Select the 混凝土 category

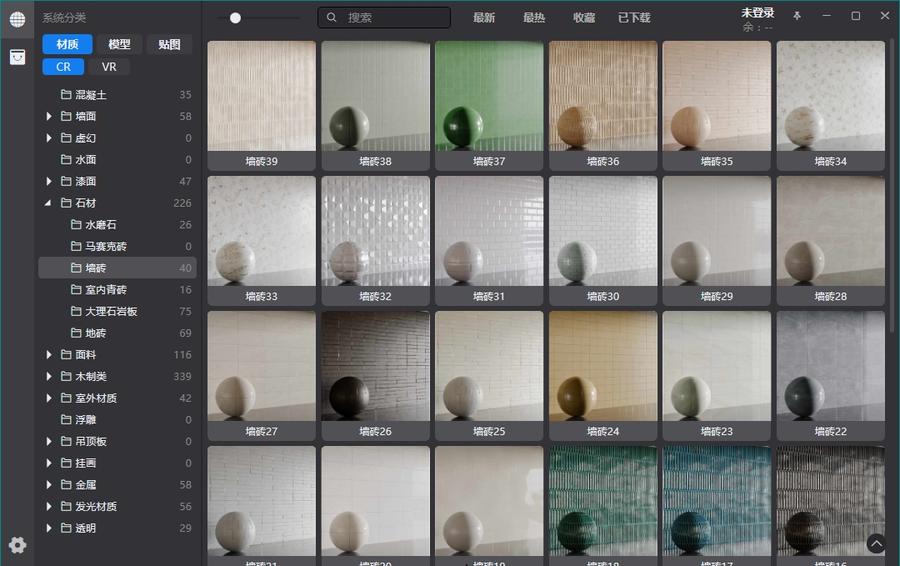point(117,94)
